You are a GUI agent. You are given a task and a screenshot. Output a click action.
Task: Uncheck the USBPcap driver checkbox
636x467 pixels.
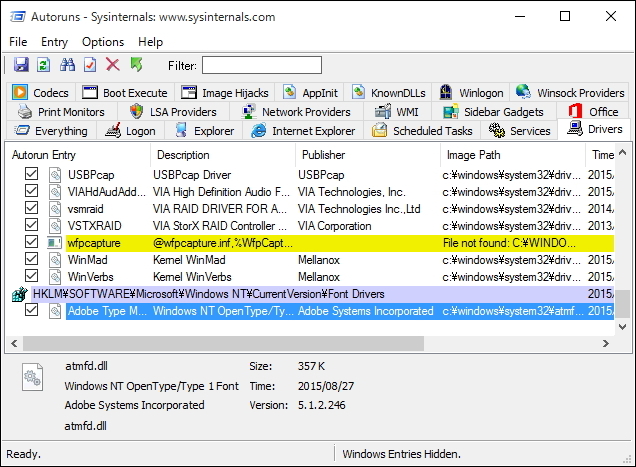31,174
